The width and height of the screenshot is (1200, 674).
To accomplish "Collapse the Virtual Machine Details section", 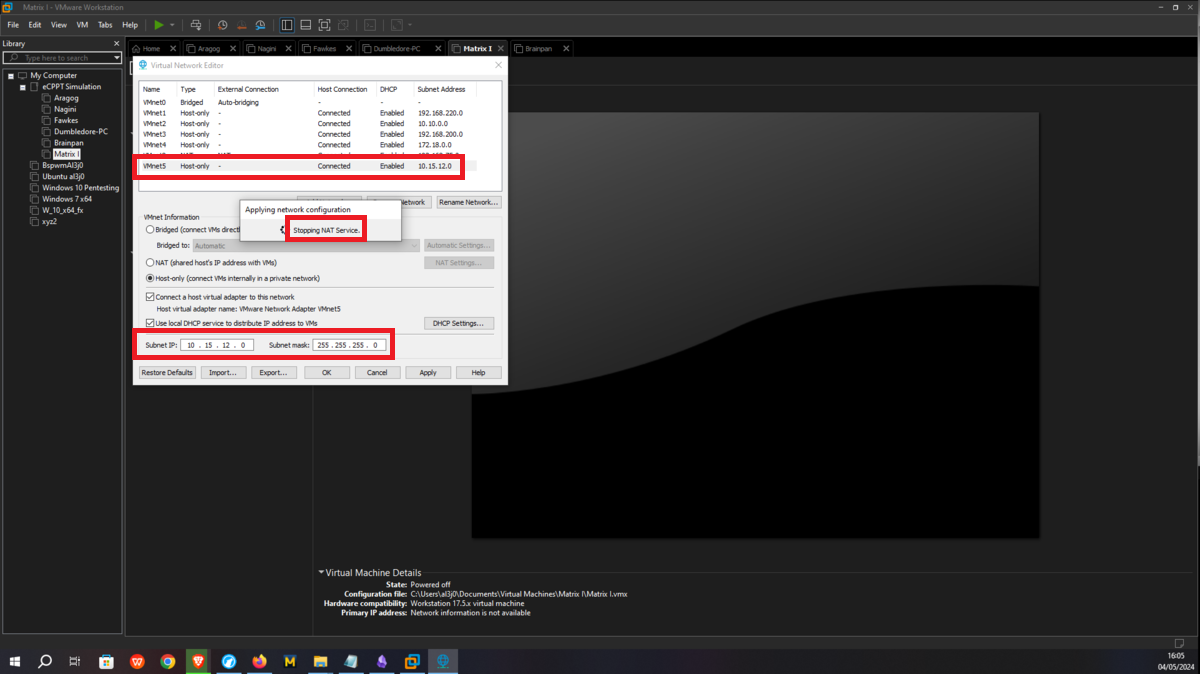I will (x=321, y=573).
